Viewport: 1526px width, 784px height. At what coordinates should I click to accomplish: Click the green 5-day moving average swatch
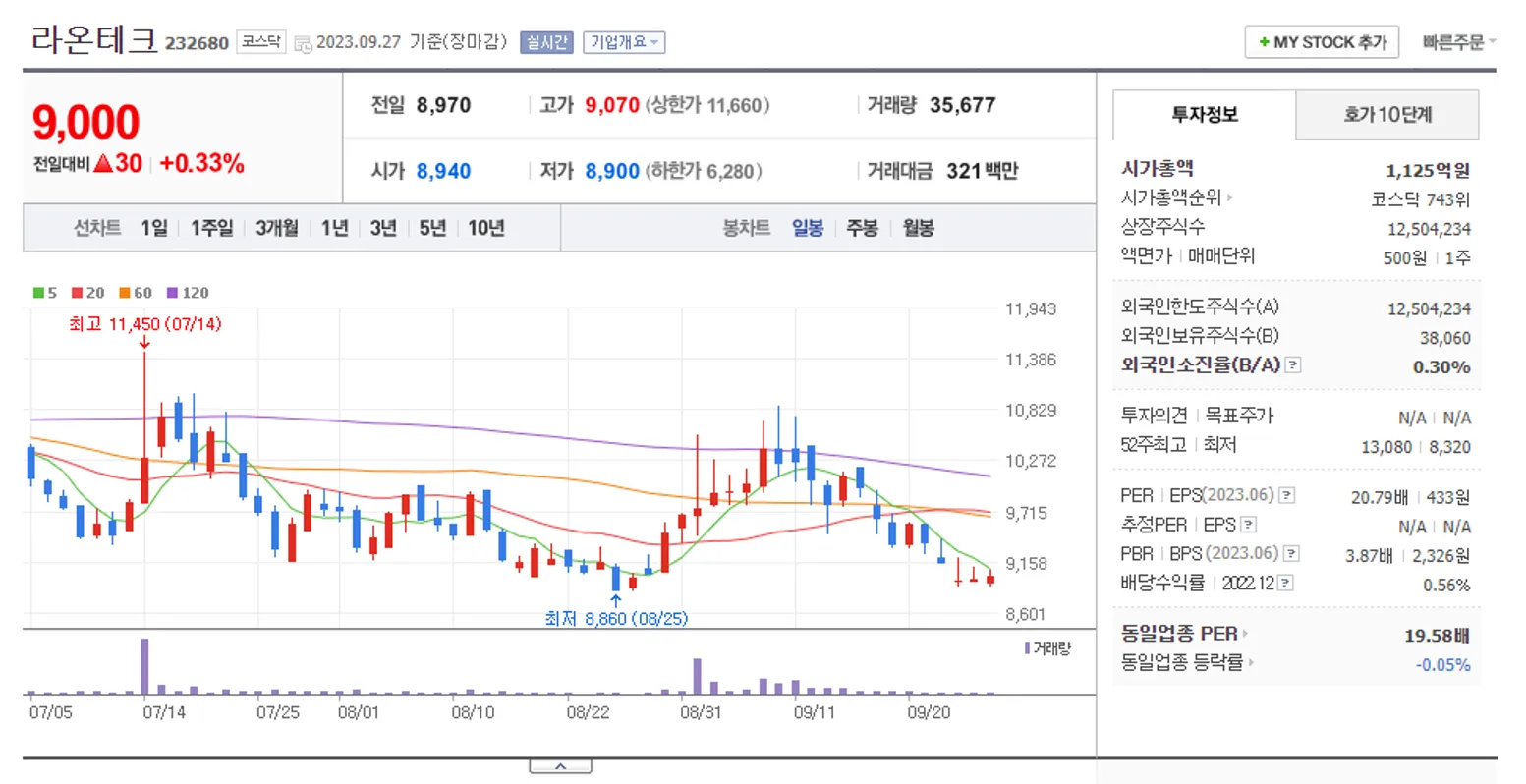(x=38, y=293)
